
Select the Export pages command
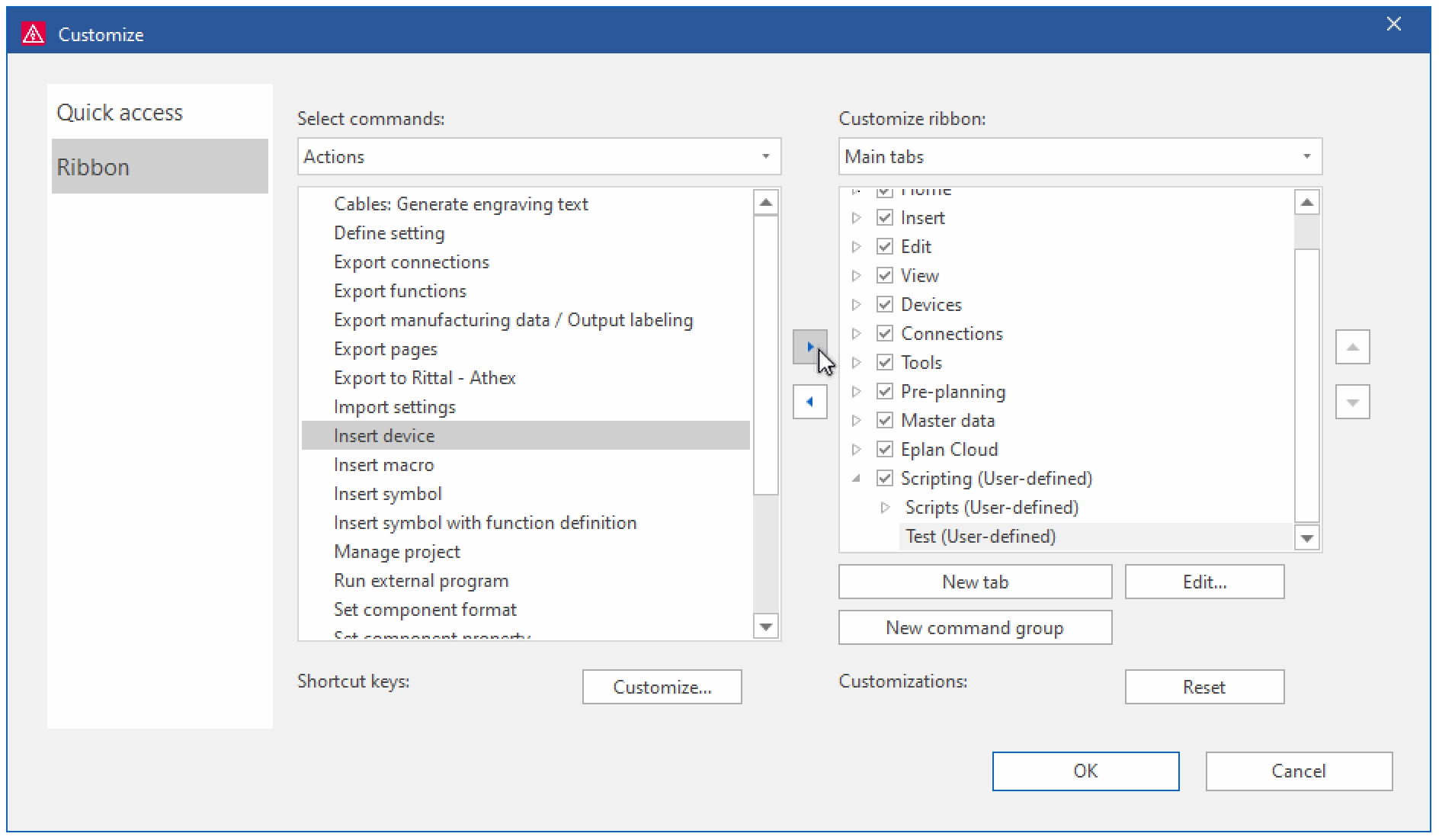(x=526, y=348)
